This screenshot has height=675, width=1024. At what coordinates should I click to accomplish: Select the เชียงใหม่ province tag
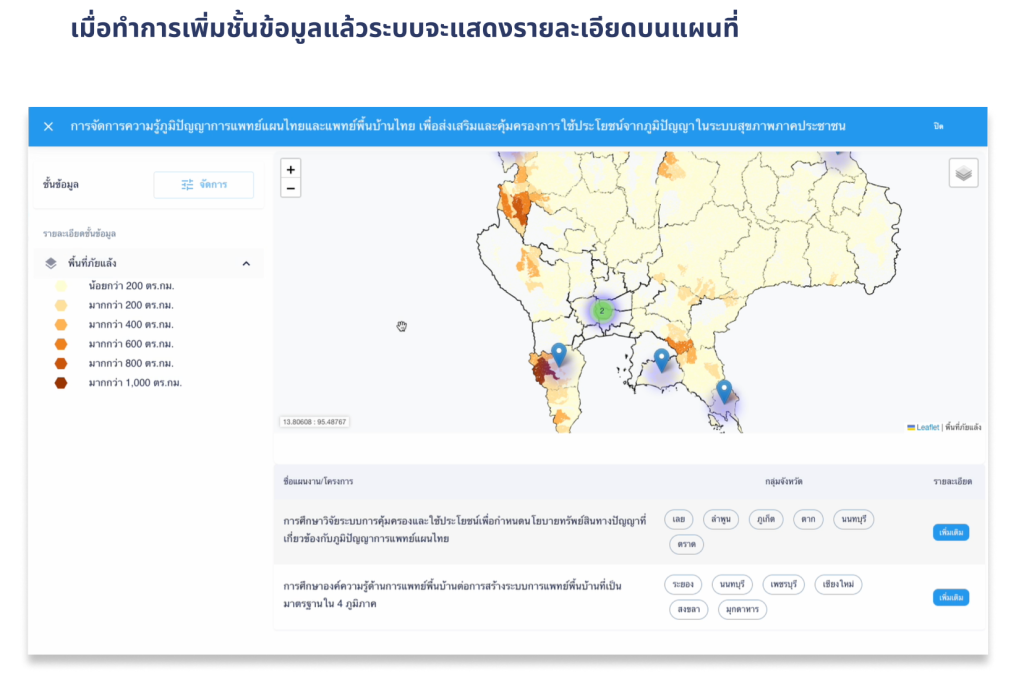837,584
